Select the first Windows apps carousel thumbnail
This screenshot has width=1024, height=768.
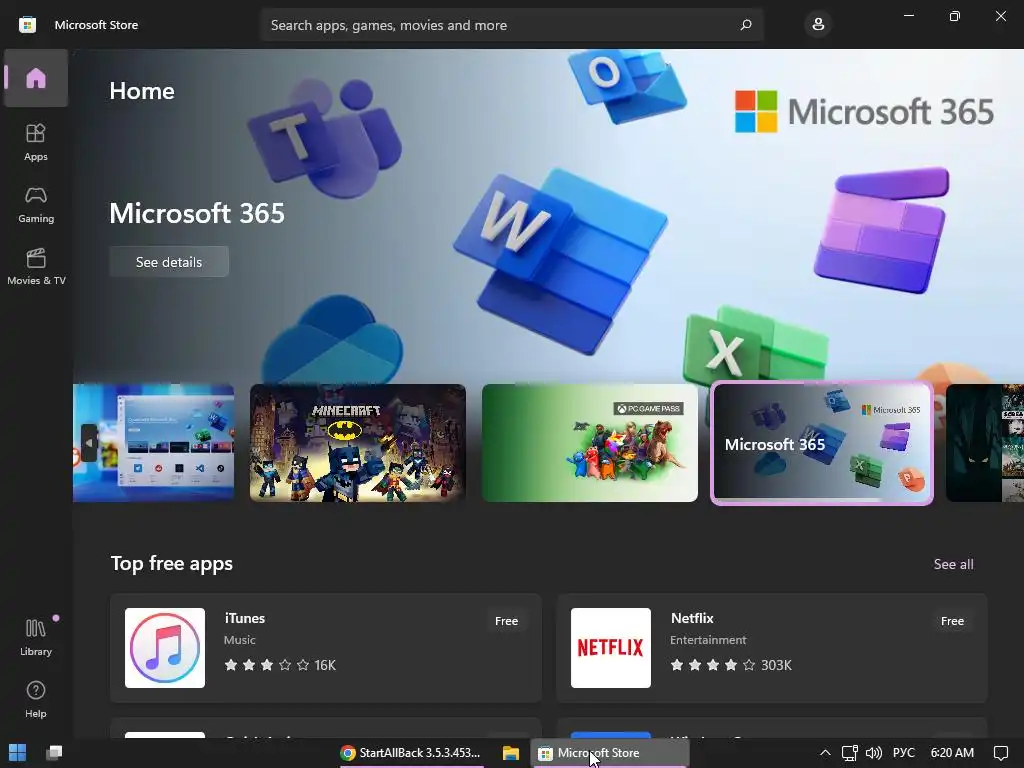pyautogui.click(x=153, y=443)
